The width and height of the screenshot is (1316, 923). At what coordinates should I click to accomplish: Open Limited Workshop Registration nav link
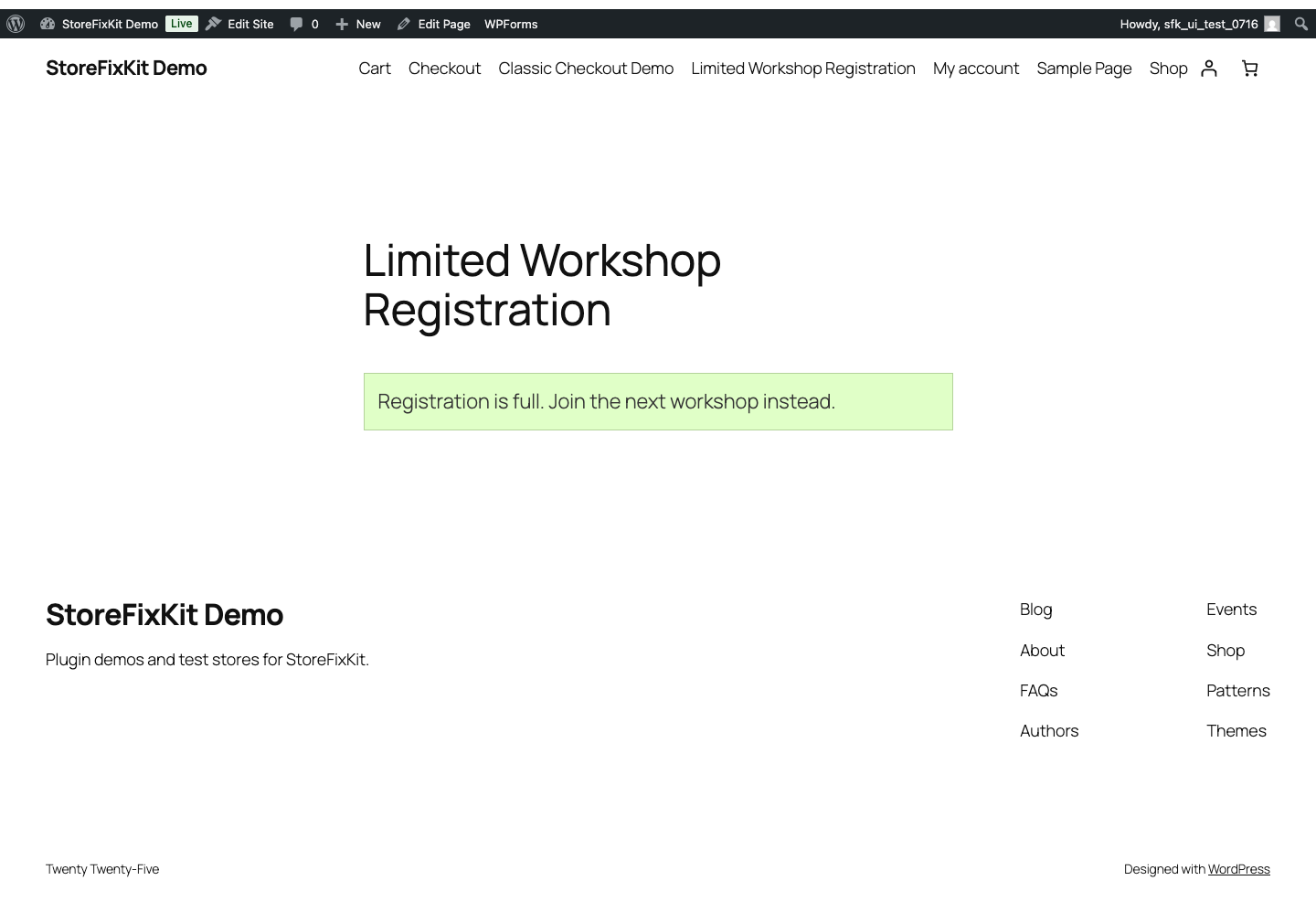[x=803, y=69]
